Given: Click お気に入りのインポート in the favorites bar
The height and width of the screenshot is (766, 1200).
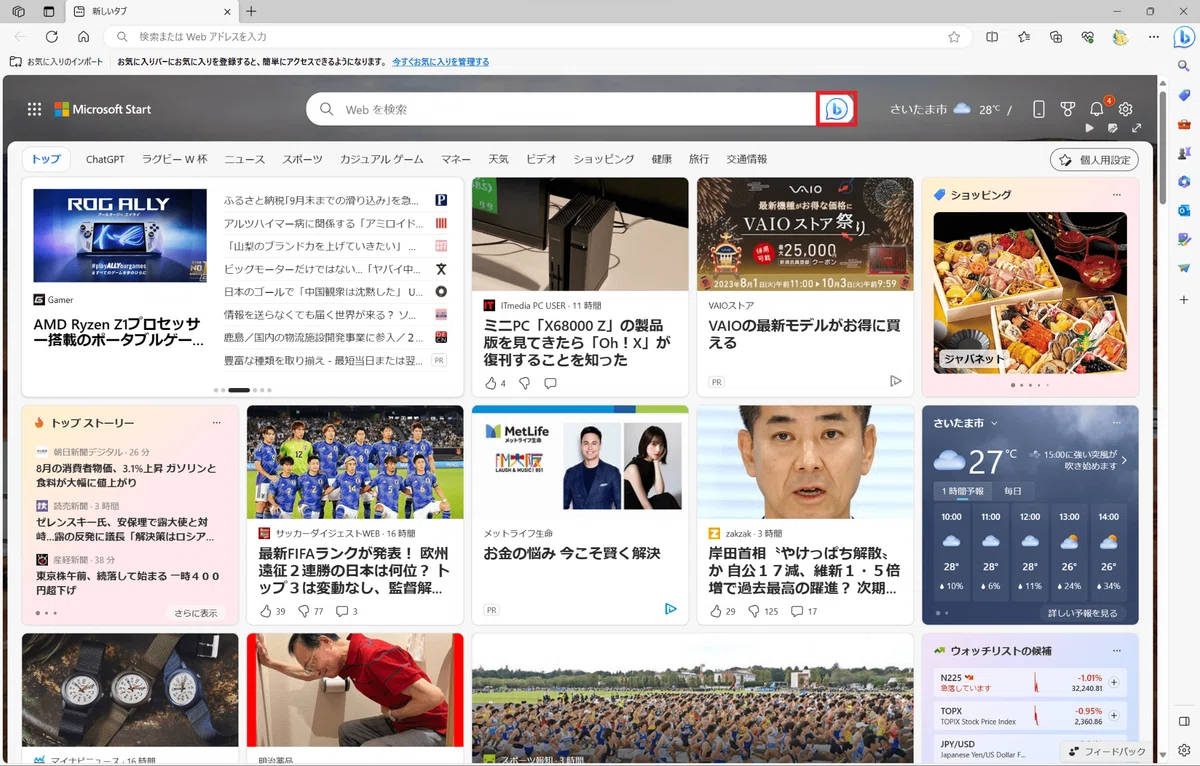Looking at the screenshot, I should coord(57,62).
